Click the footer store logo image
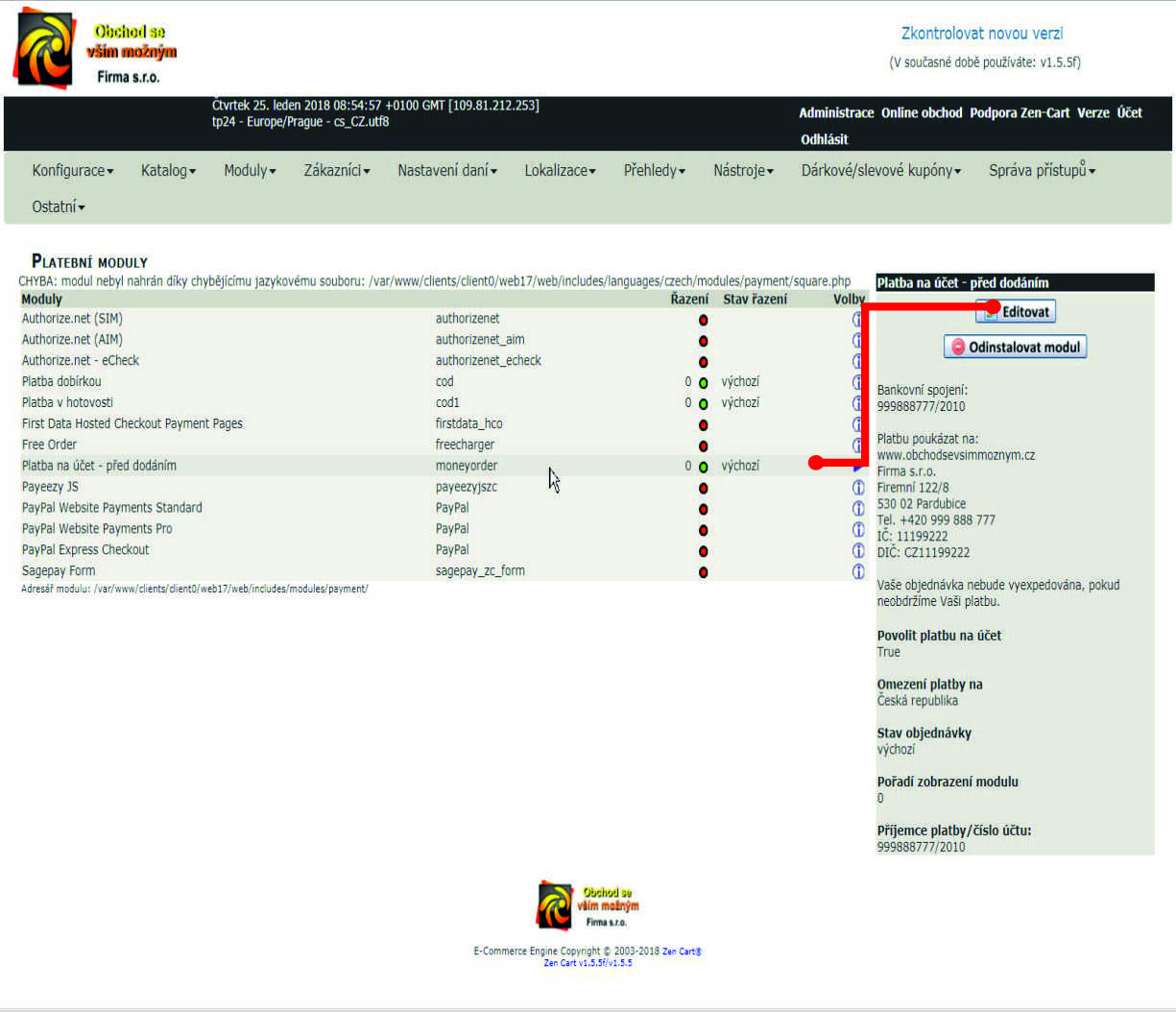The image size is (1176, 1012). click(588, 905)
